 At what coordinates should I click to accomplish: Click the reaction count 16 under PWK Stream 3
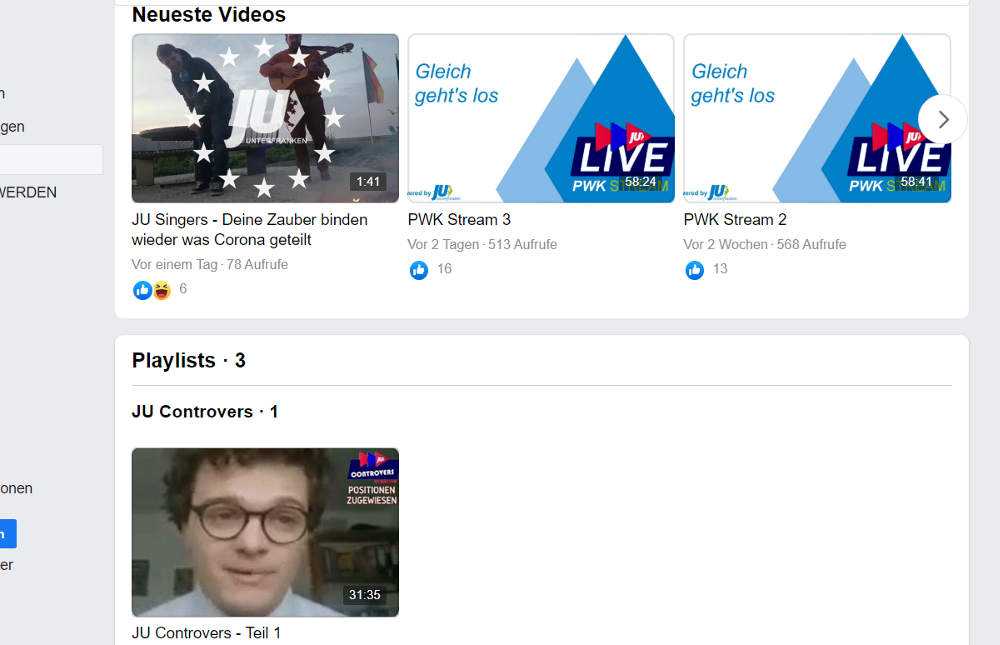444,269
